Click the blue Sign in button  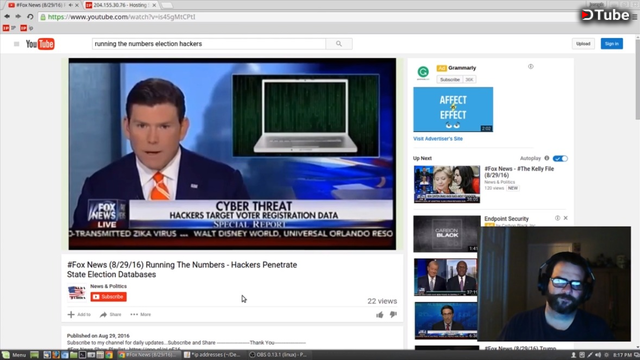tap(611, 44)
